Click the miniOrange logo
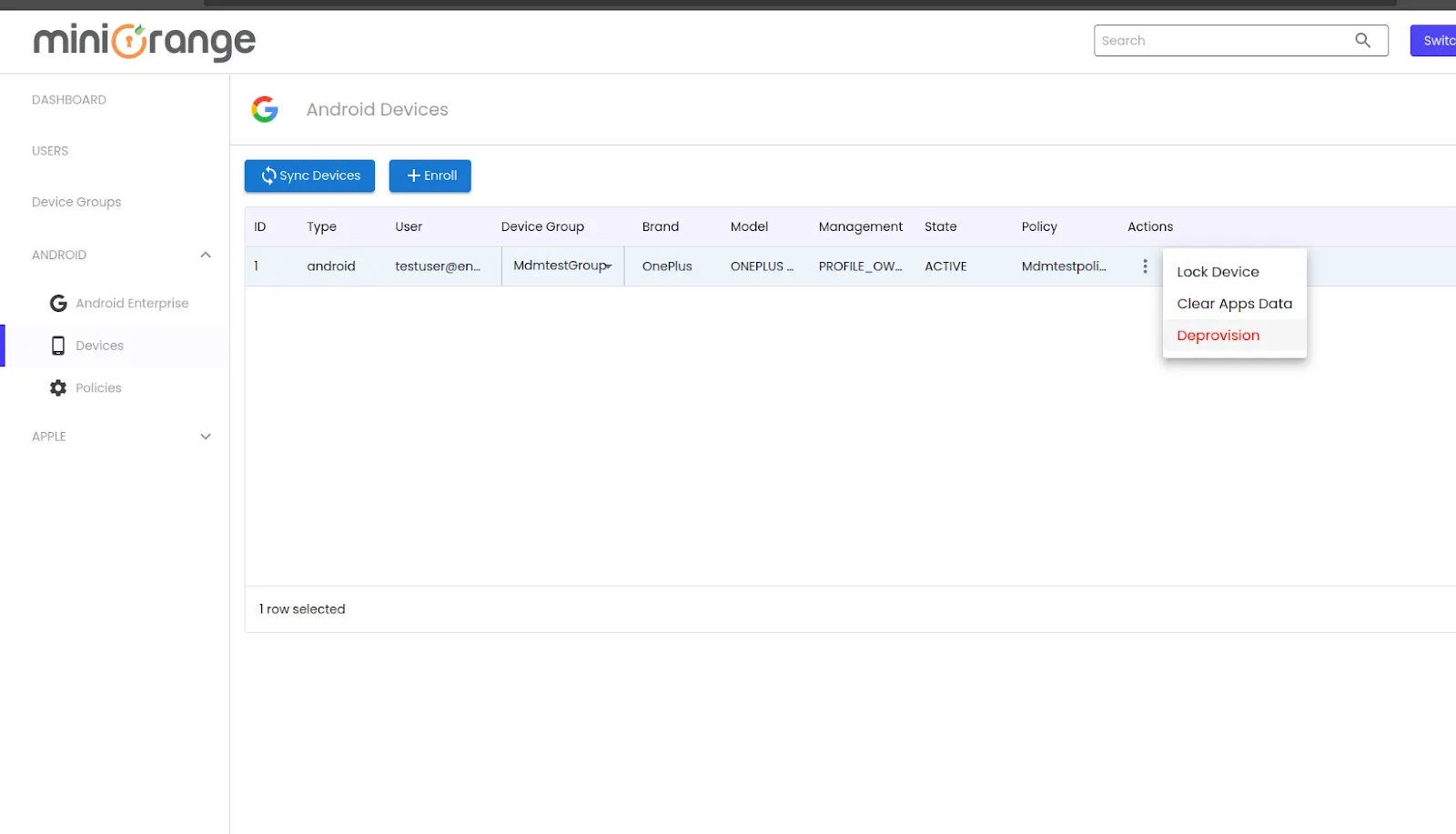This screenshot has height=834, width=1456. [x=145, y=42]
